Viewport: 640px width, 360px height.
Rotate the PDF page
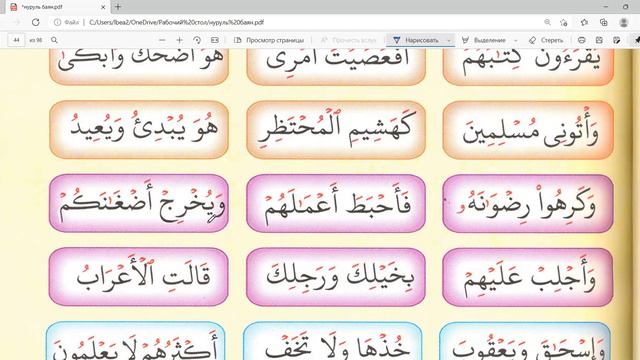197,40
